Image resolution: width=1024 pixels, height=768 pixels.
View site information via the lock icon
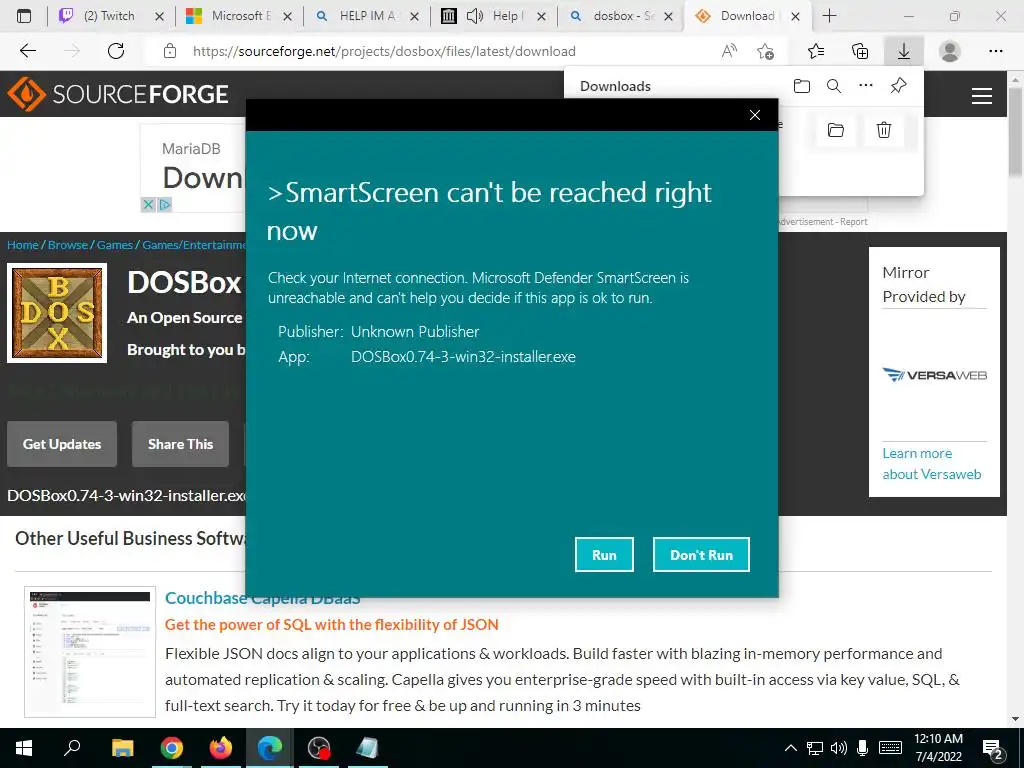point(170,51)
